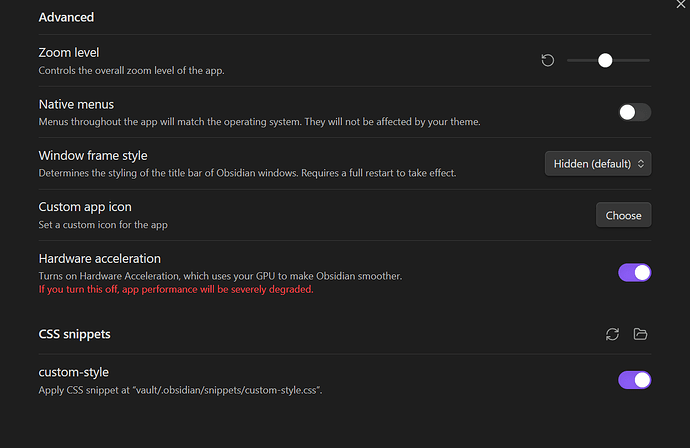Click 'Set a custom icon for the app'
Screen dimensions: 690x448
point(103,225)
